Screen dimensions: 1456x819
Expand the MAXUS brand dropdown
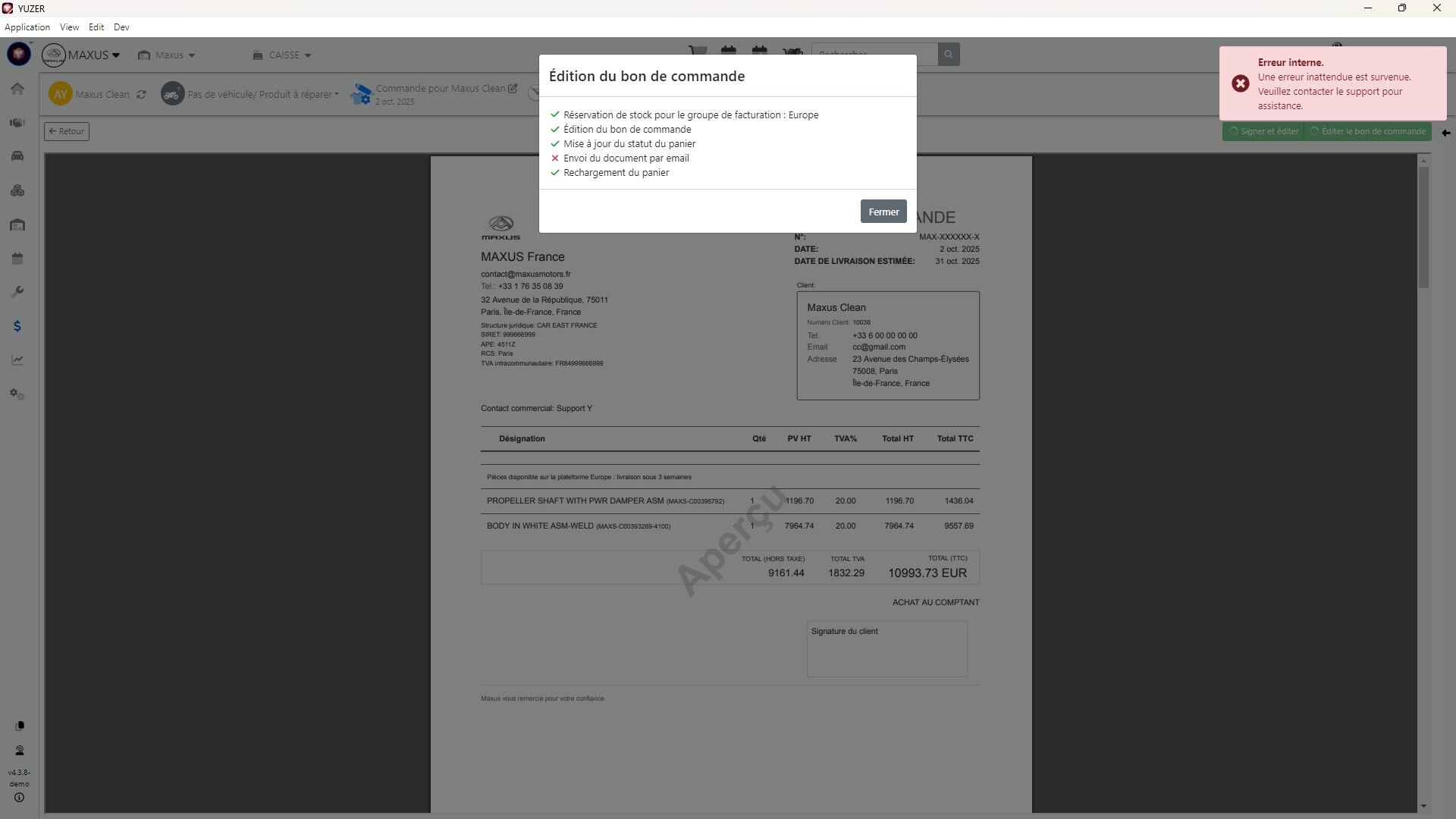click(93, 55)
